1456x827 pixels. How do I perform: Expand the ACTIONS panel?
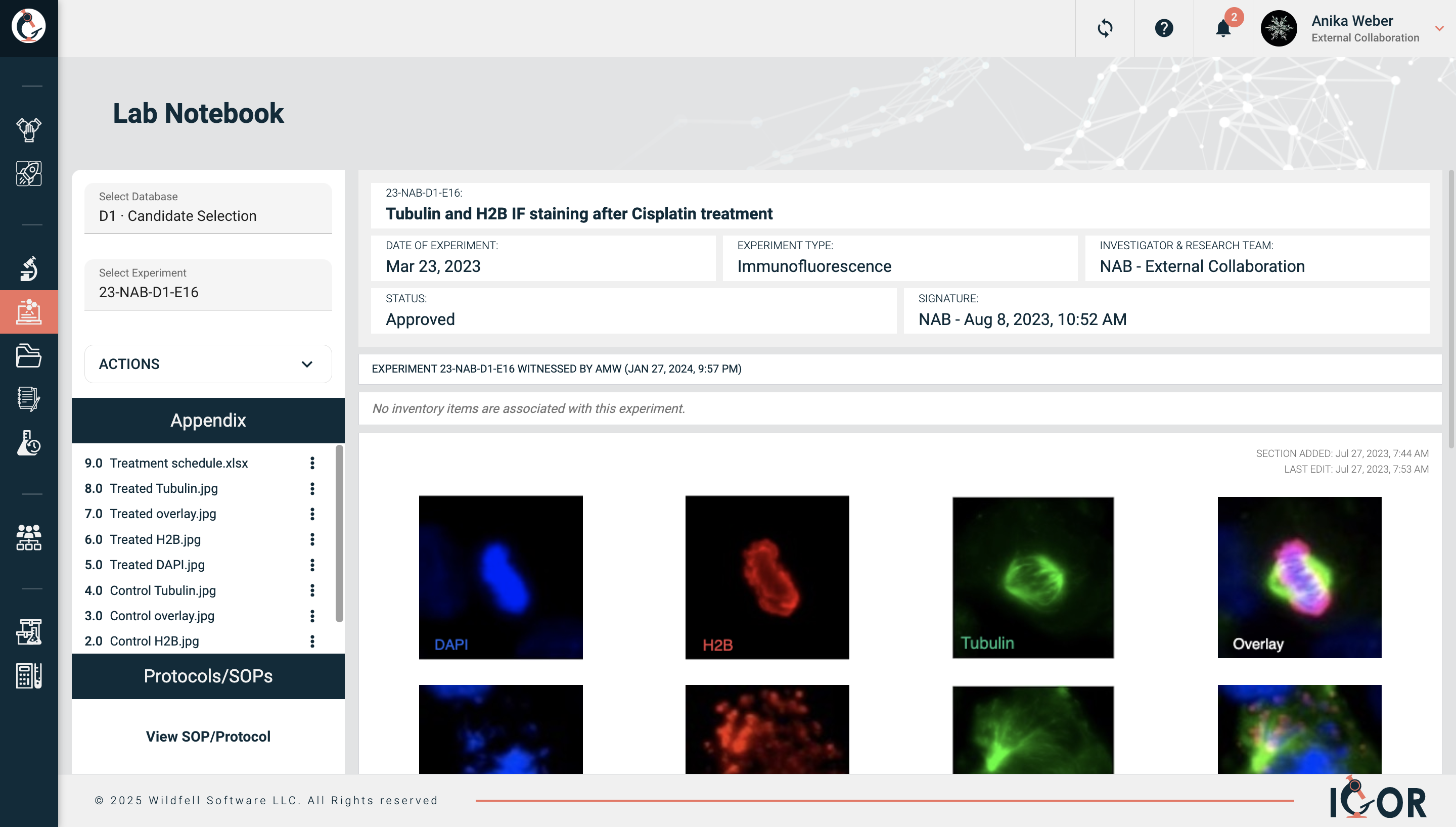point(208,364)
